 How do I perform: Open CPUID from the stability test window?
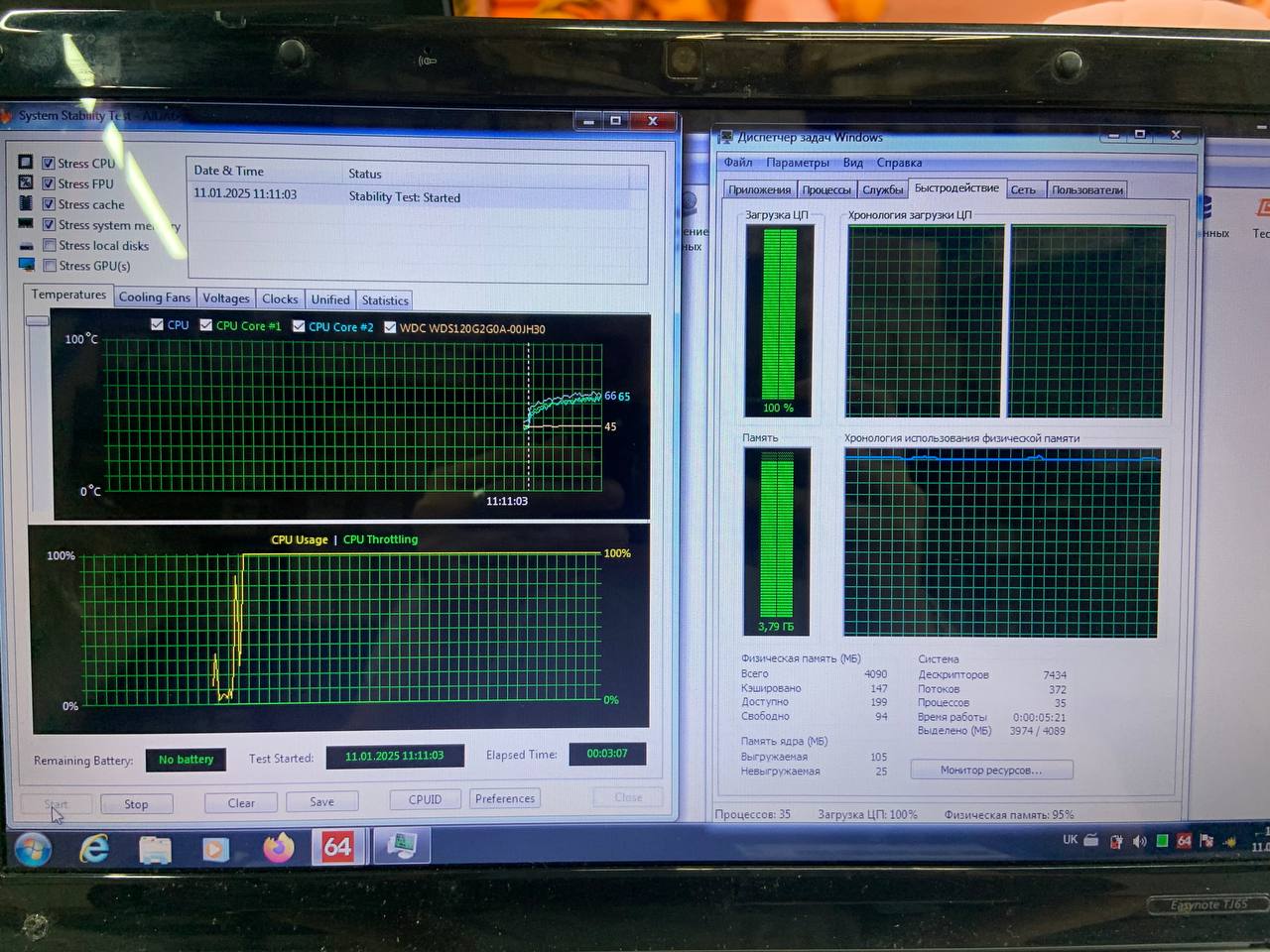[x=425, y=799]
